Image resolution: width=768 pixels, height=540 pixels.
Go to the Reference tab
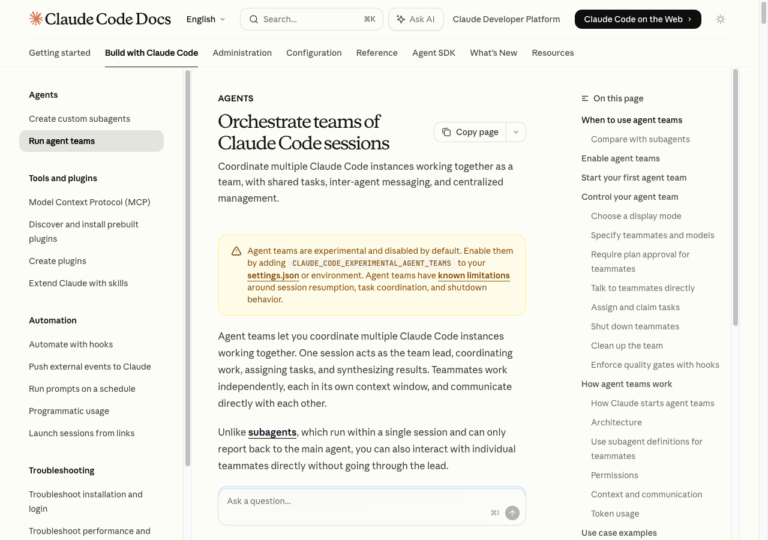(377, 52)
